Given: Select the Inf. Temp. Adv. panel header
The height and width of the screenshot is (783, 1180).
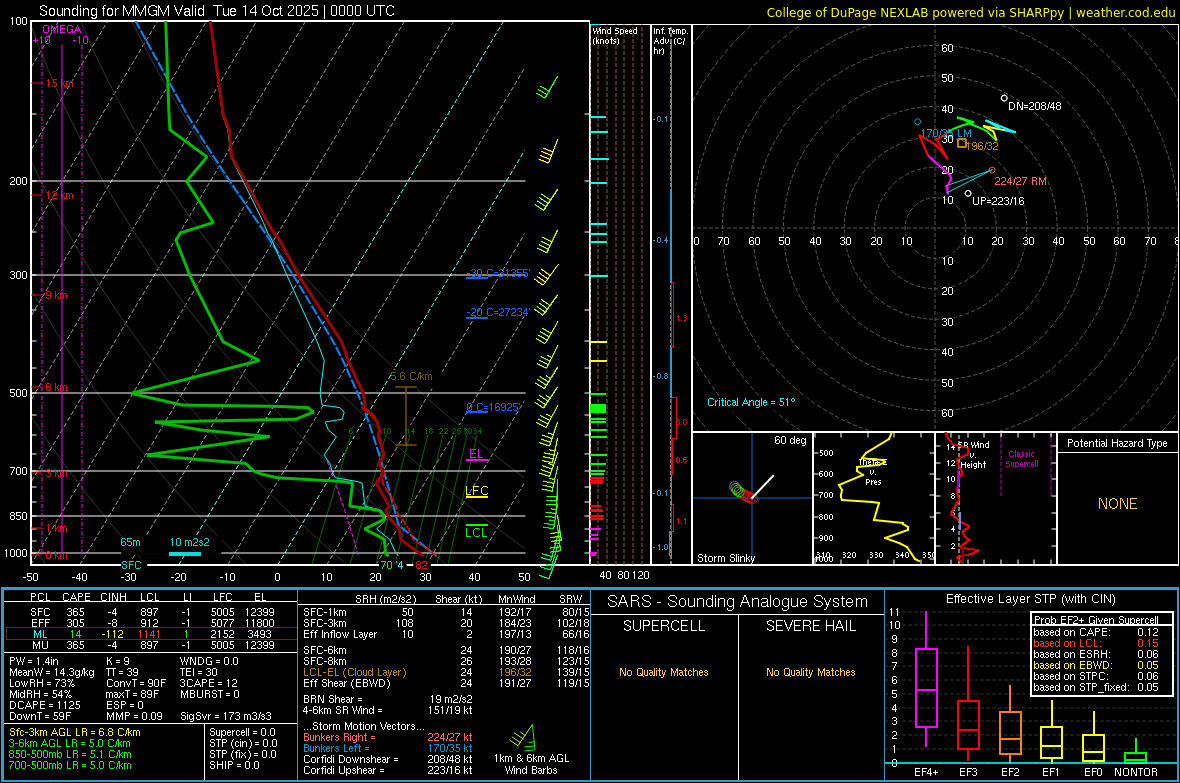Looking at the screenshot, I should pyautogui.click(x=670, y=41).
